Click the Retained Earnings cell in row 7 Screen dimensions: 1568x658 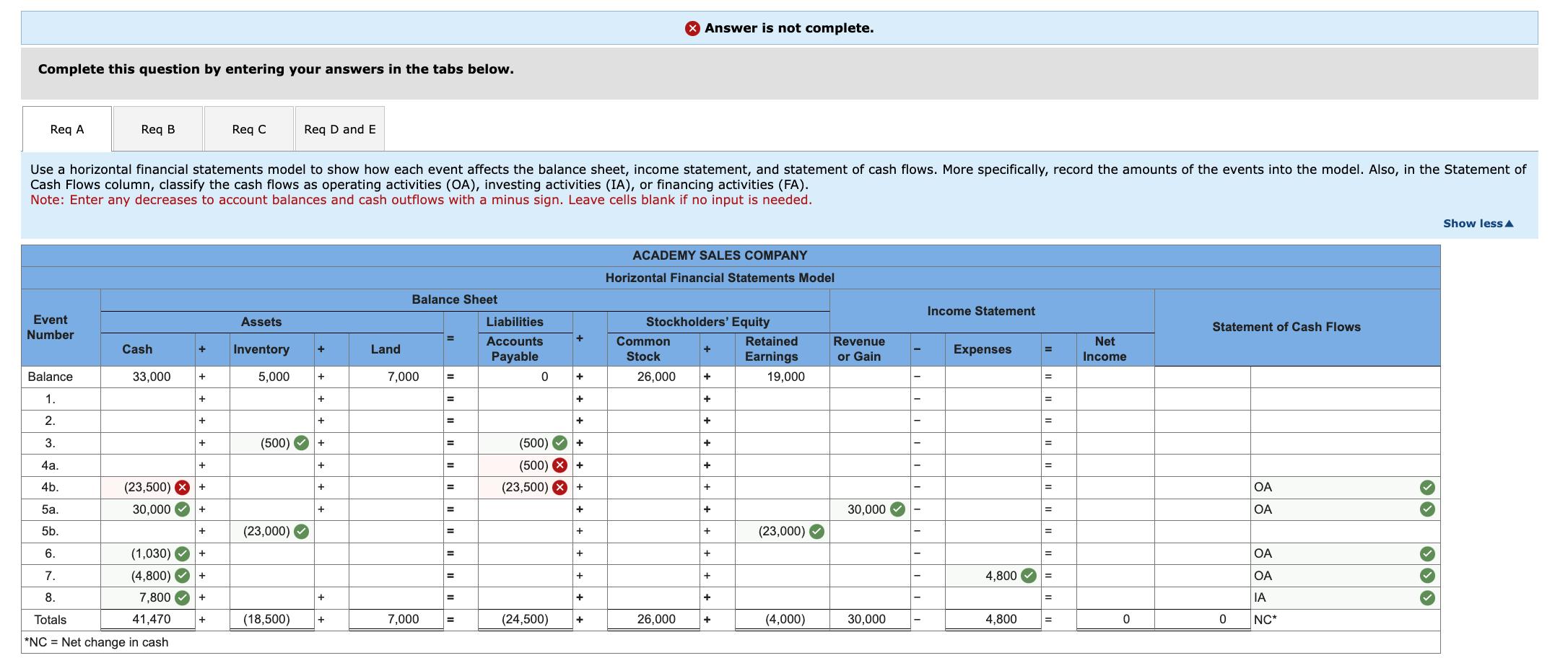pos(783,576)
